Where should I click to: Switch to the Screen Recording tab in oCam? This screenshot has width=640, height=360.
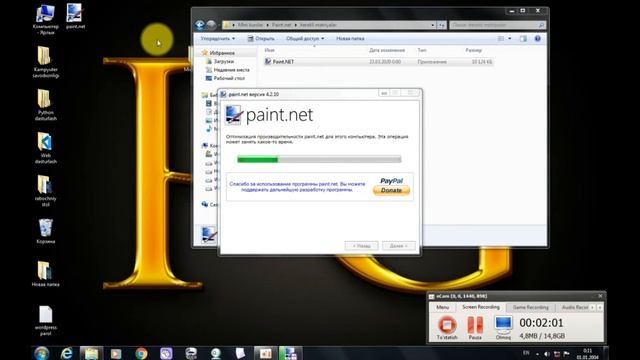[480, 307]
